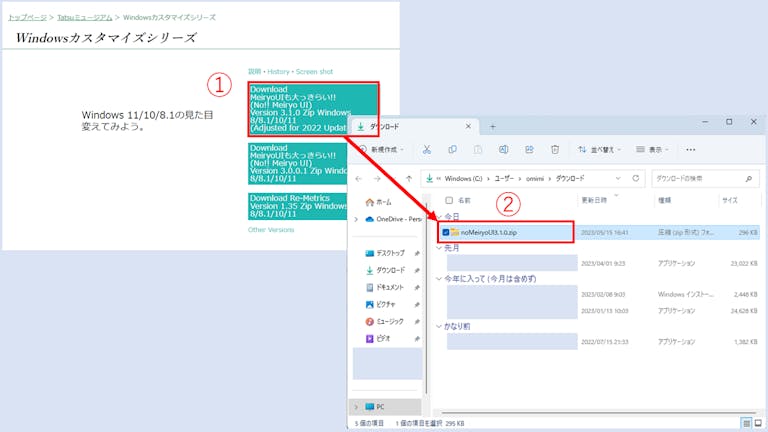The image size is (768, 432).
Task: Click the search magnifier icon
Action: (x=749, y=179)
